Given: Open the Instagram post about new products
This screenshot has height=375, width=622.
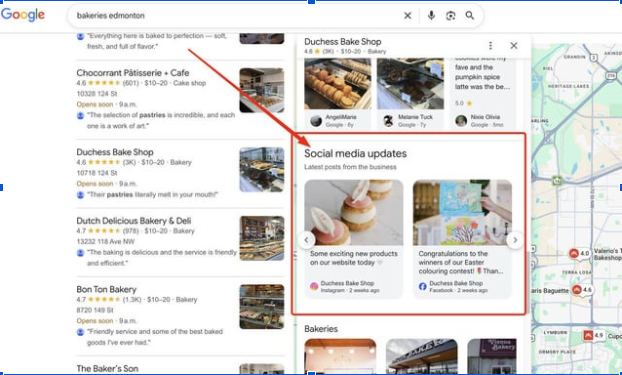Looking at the screenshot, I should 354,239.
